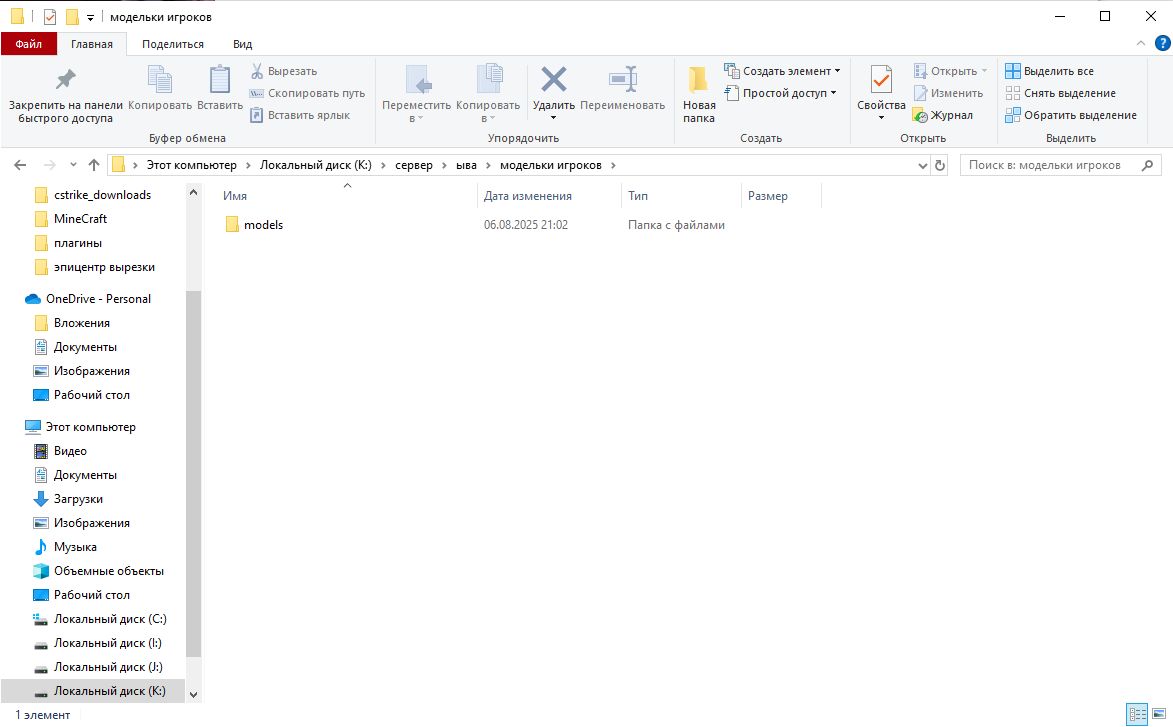Click the 'сервер' breadcrumb in address bar
The height and width of the screenshot is (727, 1173).
[x=413, y=165]
